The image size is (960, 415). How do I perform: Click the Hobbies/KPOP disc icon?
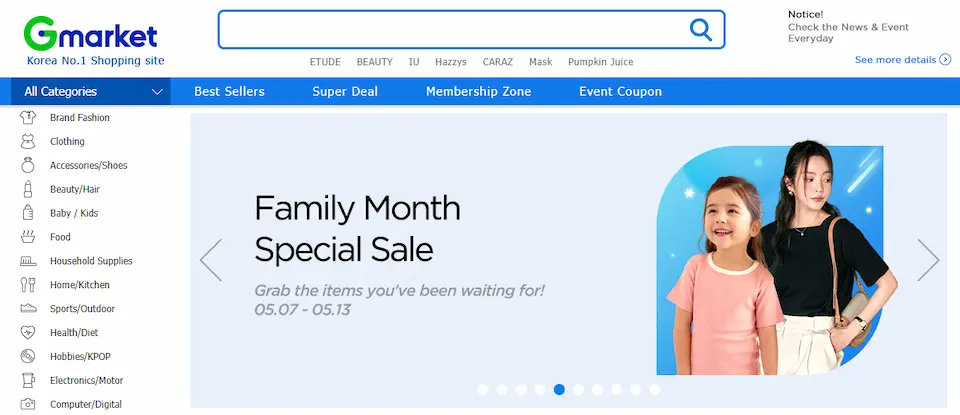click(x=28, y=356)
